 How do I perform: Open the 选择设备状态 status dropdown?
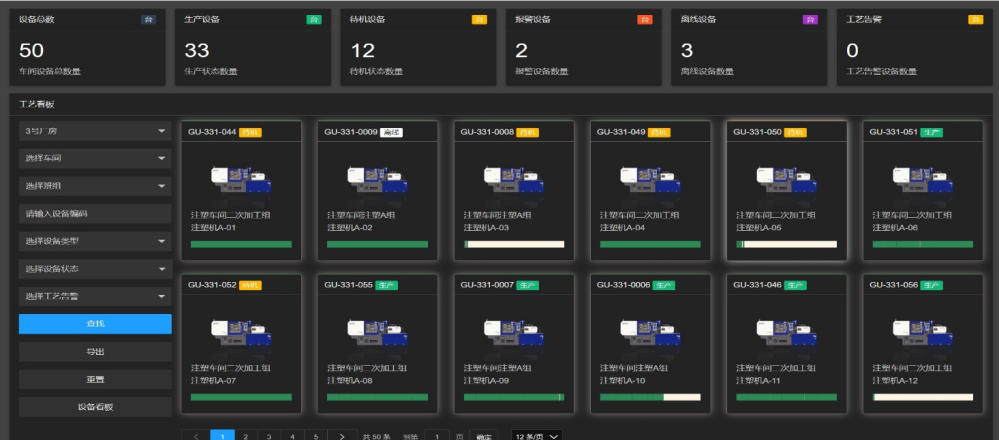[95, 268]
